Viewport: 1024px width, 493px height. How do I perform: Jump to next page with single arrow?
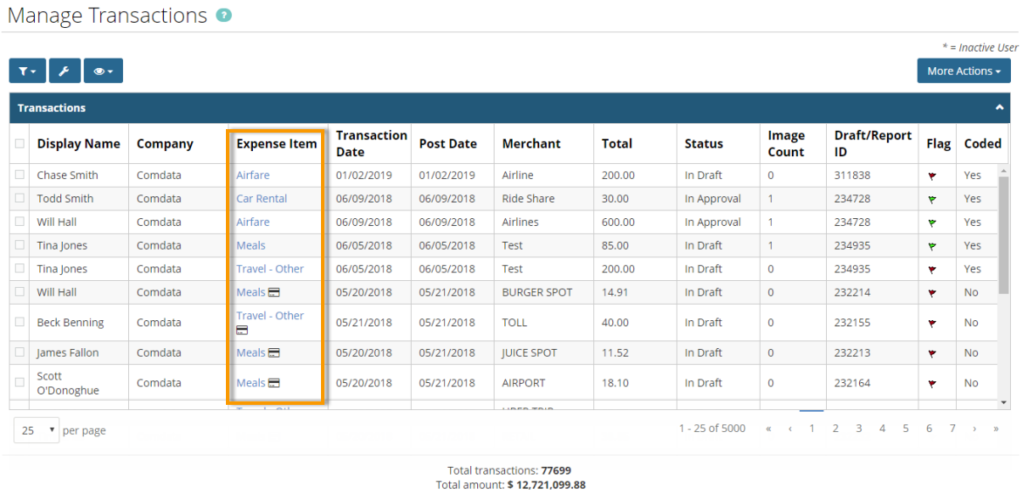pos(974,429)
